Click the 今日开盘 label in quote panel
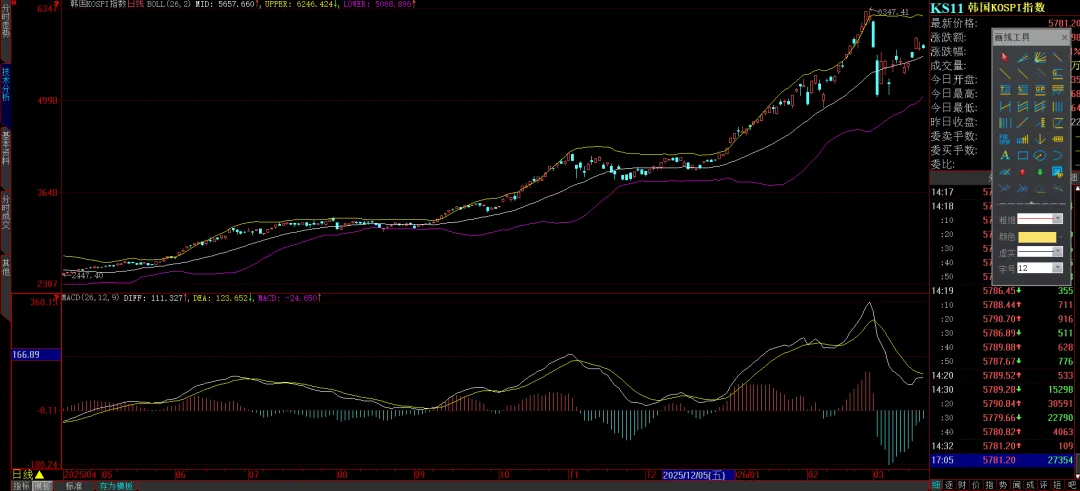The image size is (1080, 491). click(953, 80)
